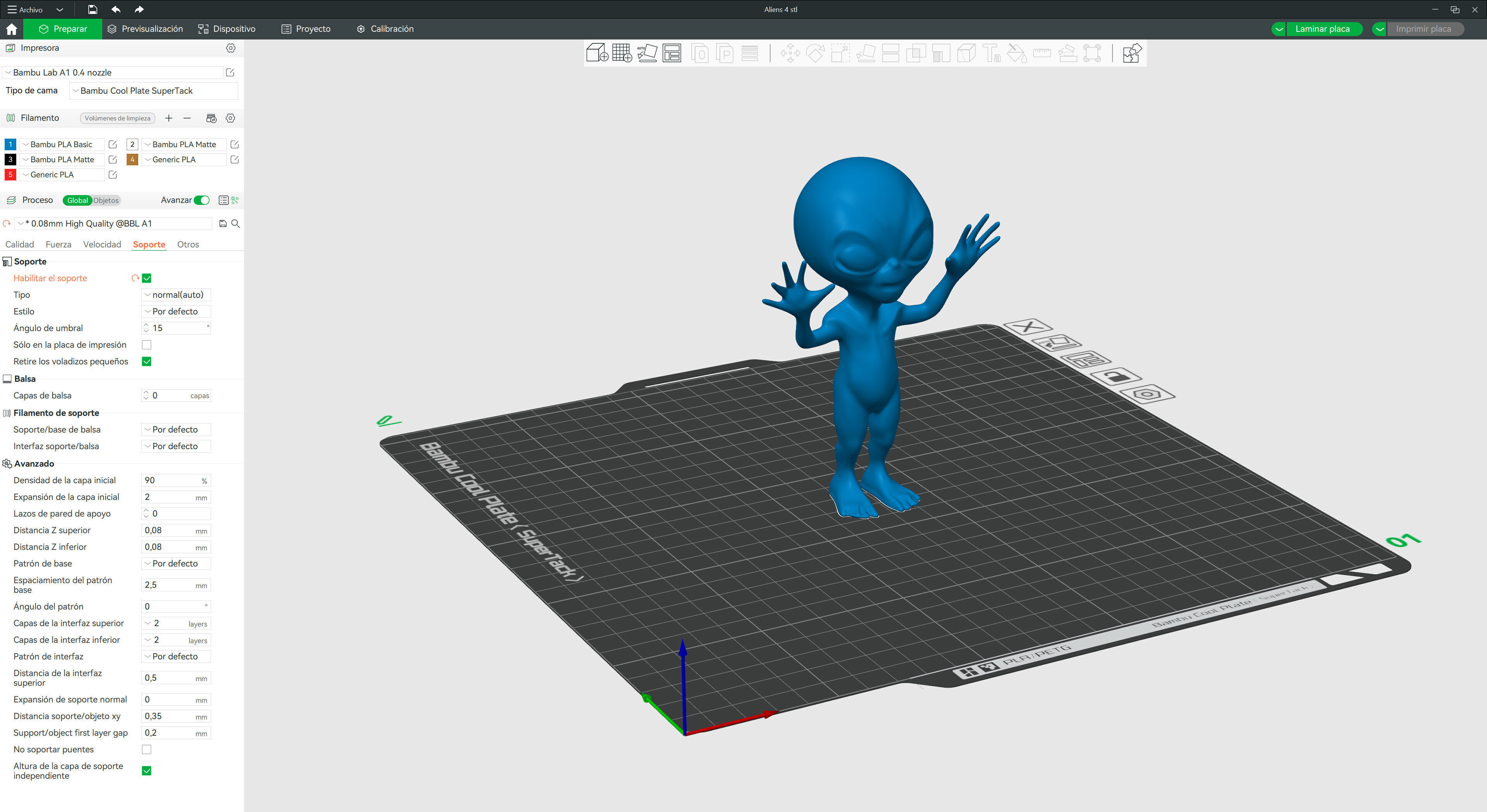Open the Text shape tool
This screenshot has width=1487, height=812.
(991, 54)
